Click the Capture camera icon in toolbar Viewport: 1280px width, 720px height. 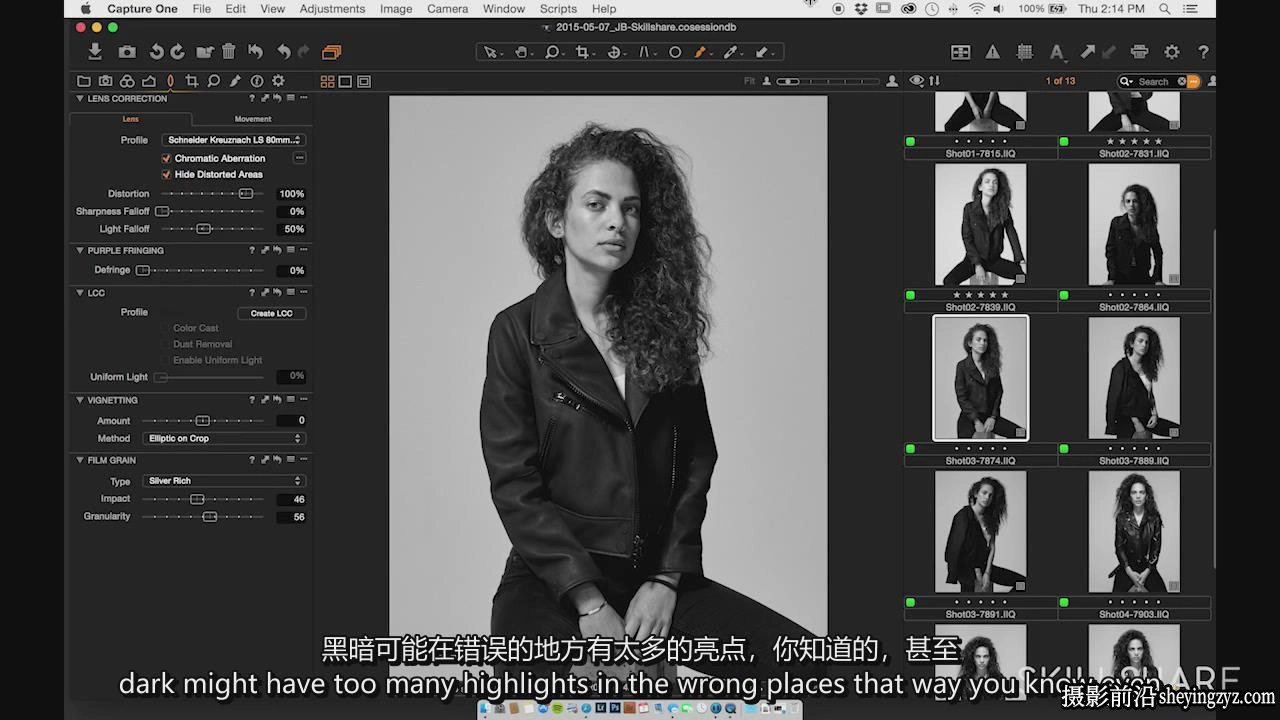click(127, 52)
